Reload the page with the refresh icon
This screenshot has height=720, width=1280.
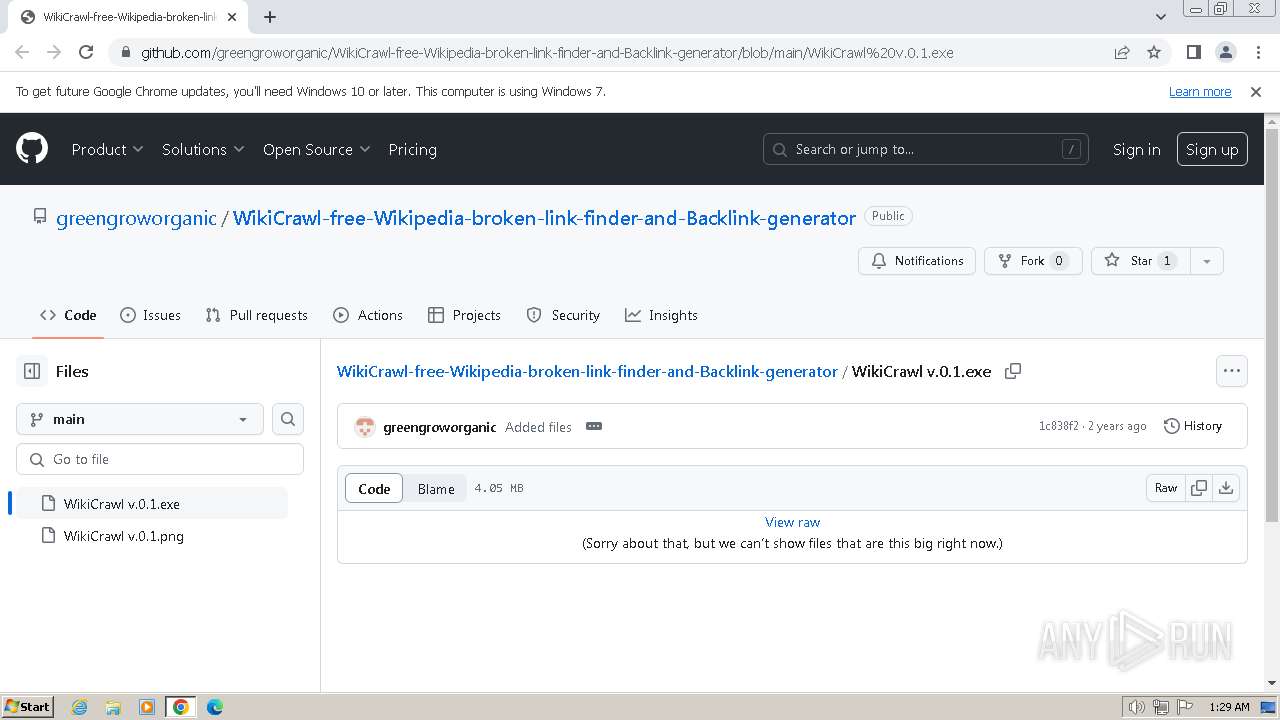point(86,52)
